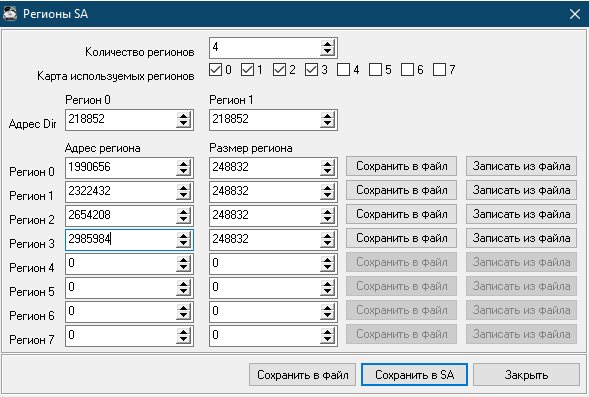Toggle region map checkbox 2

tap(279, 69)
